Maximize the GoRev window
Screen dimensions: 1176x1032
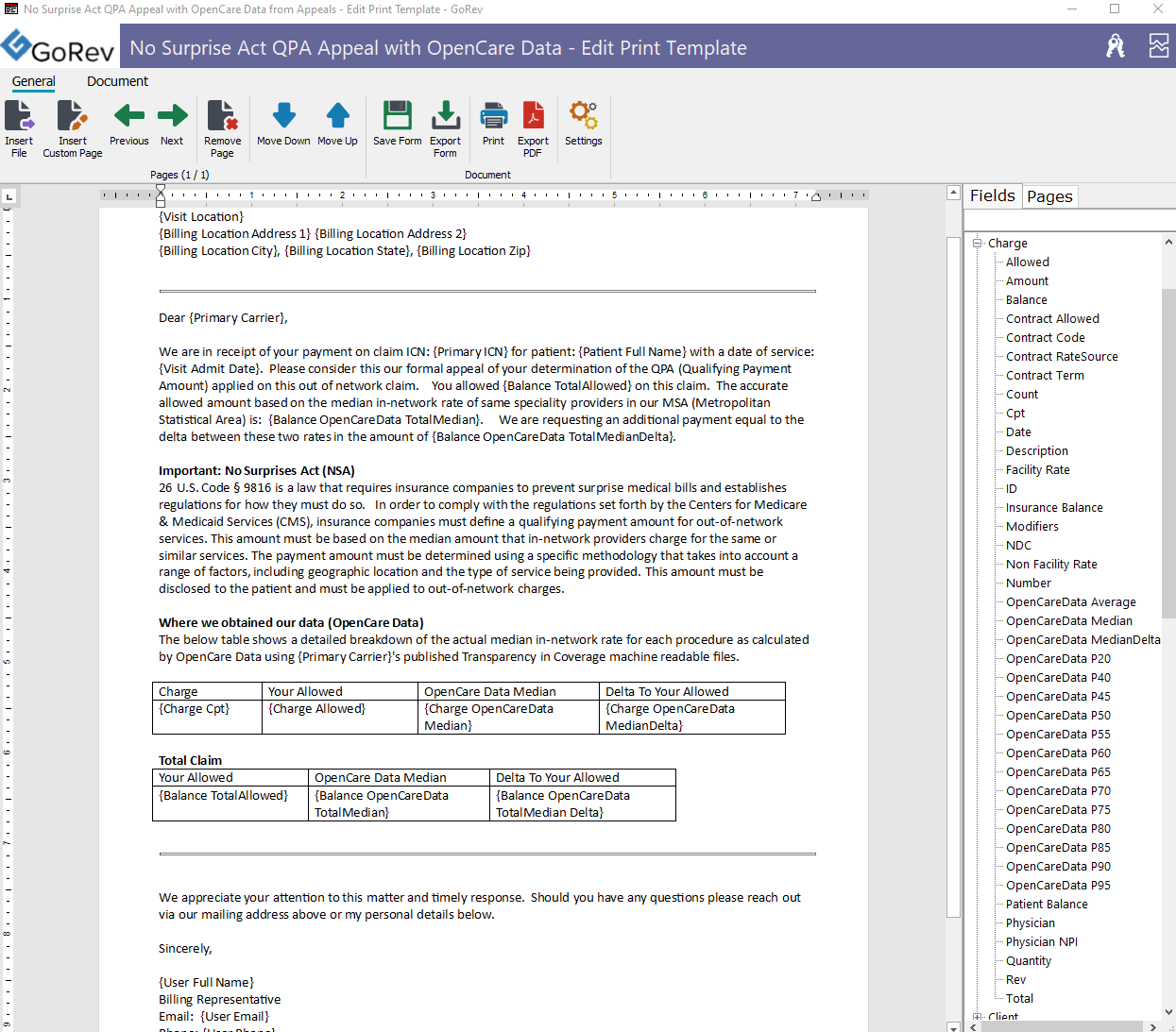[1115, 9]
